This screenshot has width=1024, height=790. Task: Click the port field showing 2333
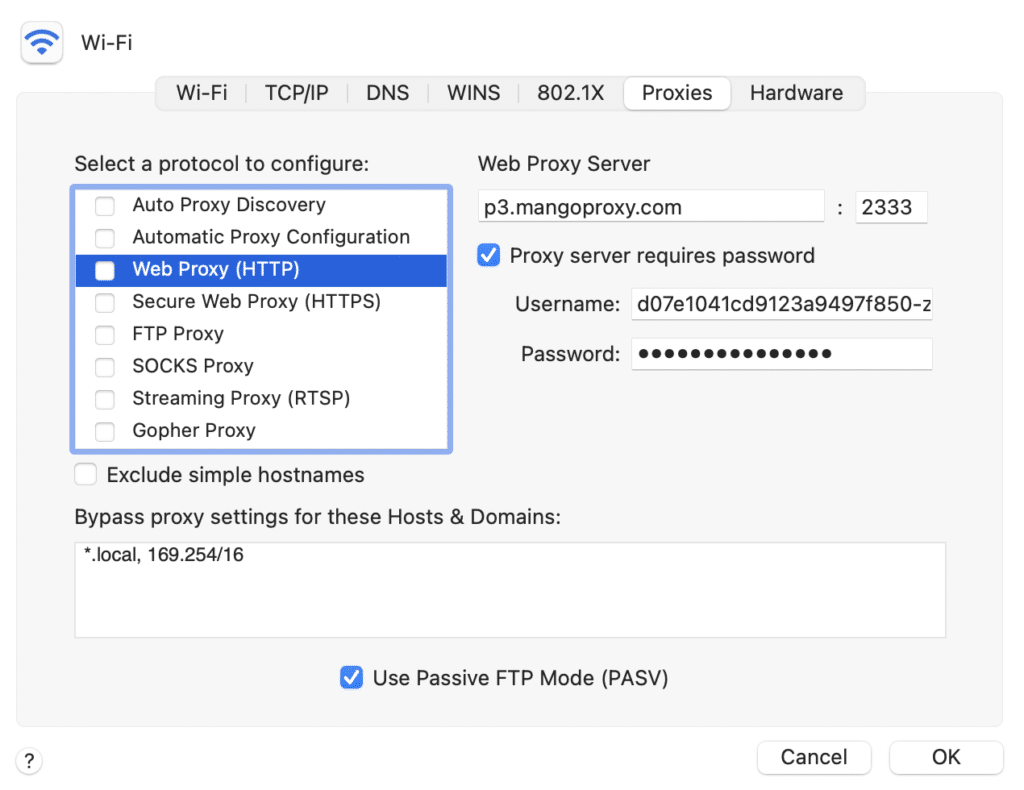891,207
